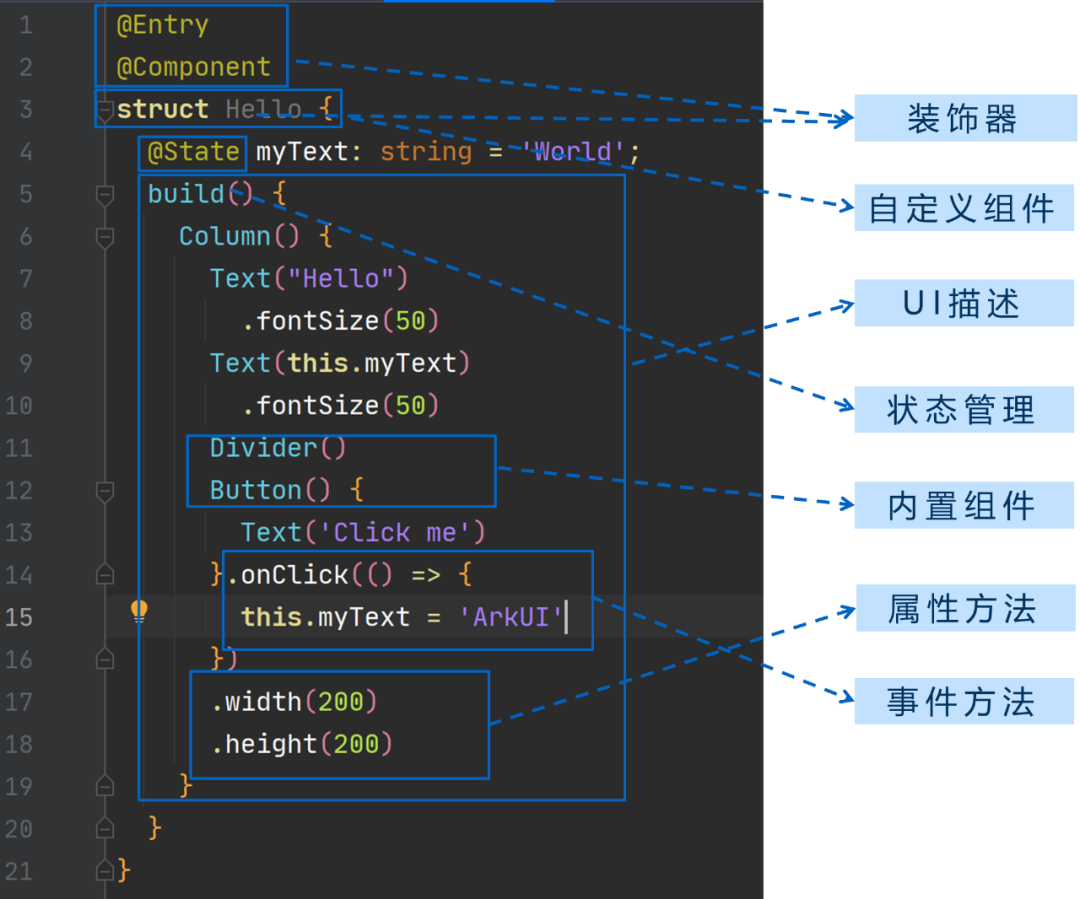Screen dimensions: 1080x899
Task: Click the Button() component
Action: (270, 490)
